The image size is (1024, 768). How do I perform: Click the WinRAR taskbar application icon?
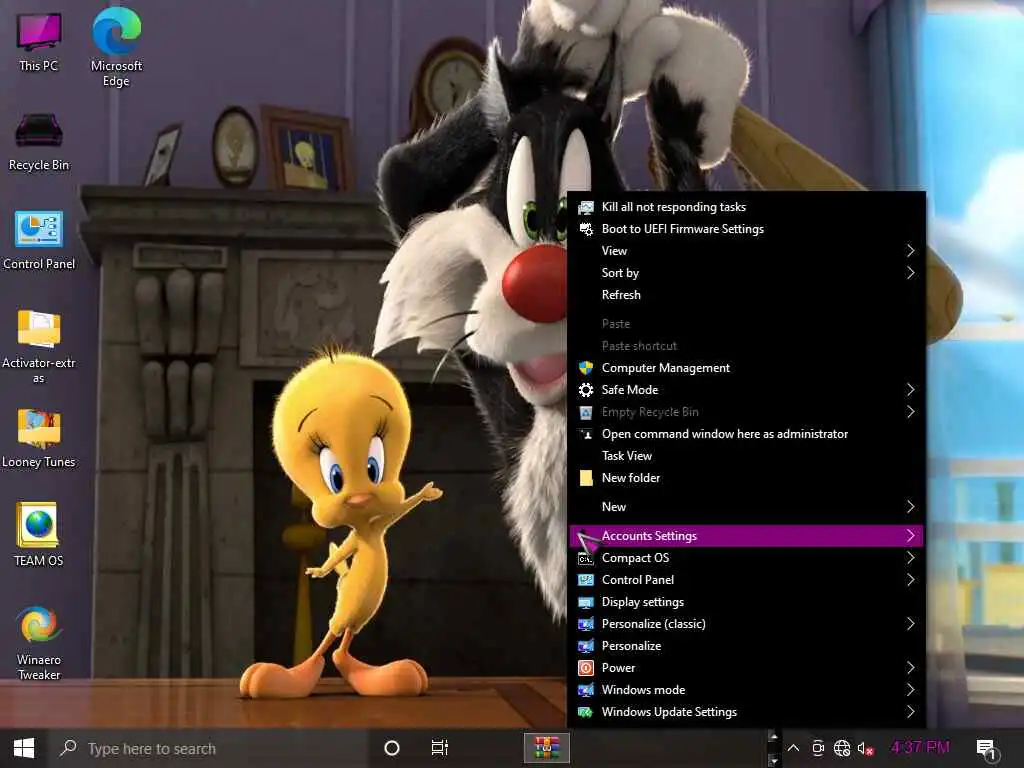coord(547,748)
